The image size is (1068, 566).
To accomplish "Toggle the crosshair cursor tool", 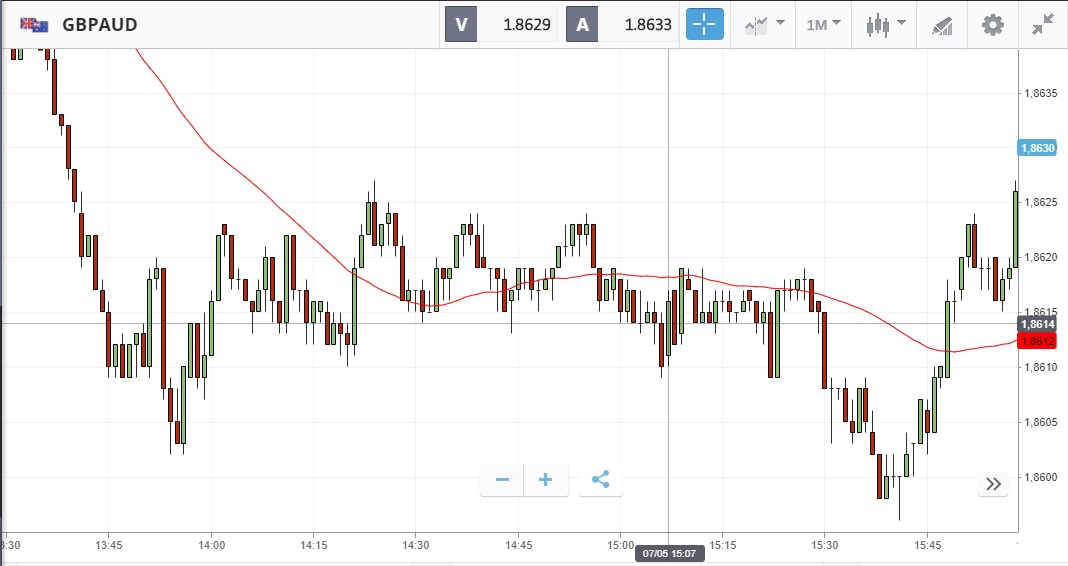I will click(704, 24).
